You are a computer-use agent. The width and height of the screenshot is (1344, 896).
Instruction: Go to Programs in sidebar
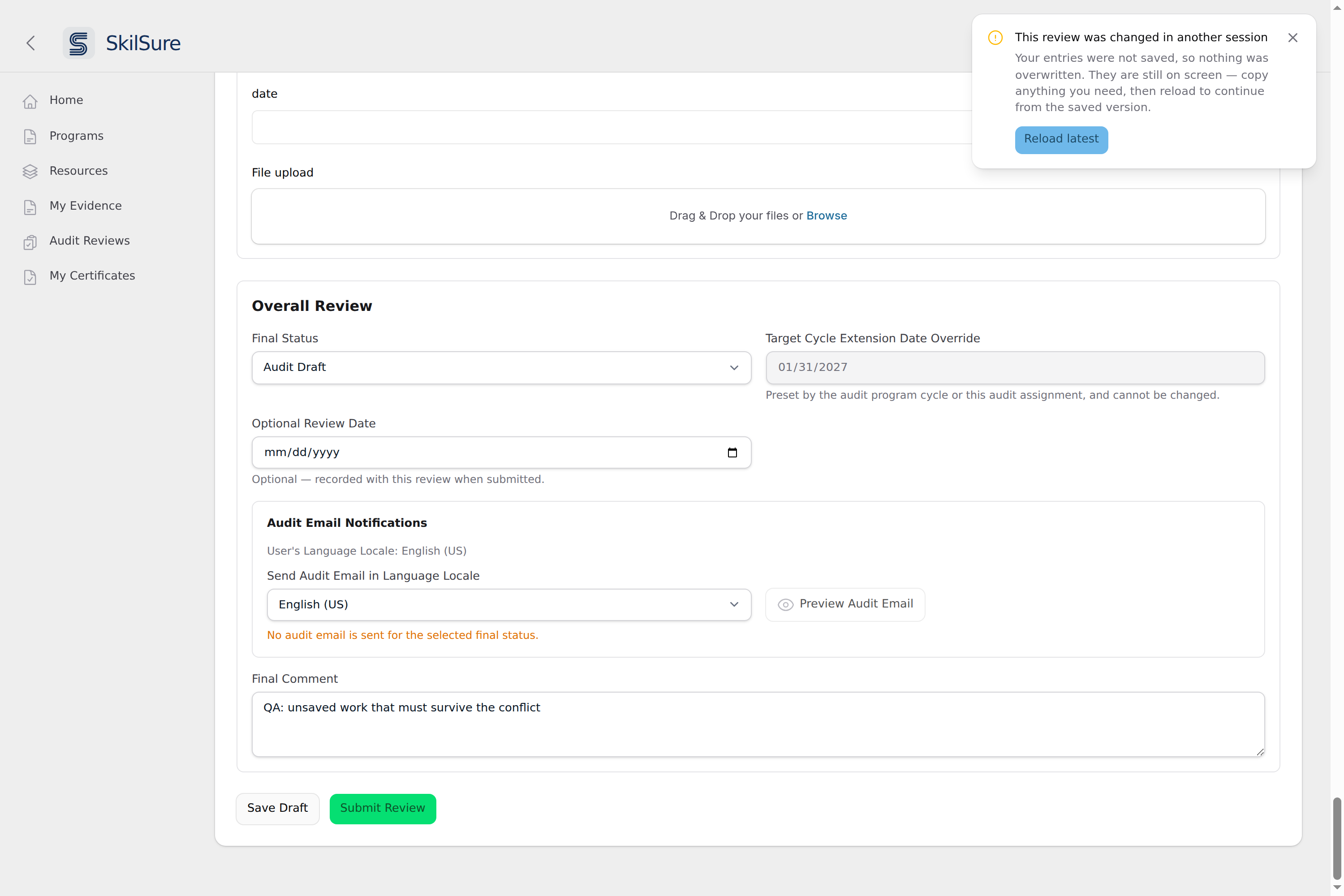(x=77, y=136)
